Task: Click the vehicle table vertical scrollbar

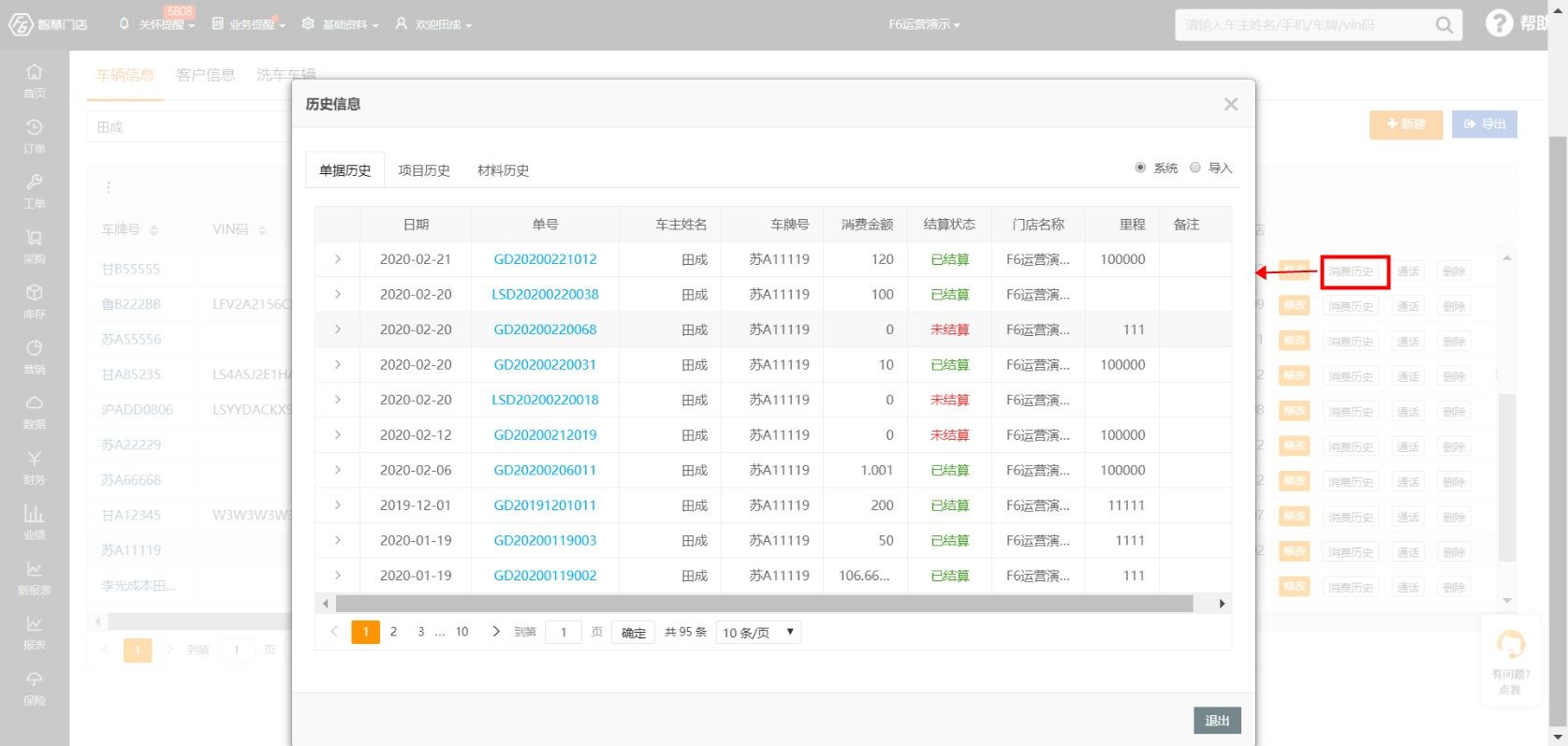Action: click(x=1507, y=477)
